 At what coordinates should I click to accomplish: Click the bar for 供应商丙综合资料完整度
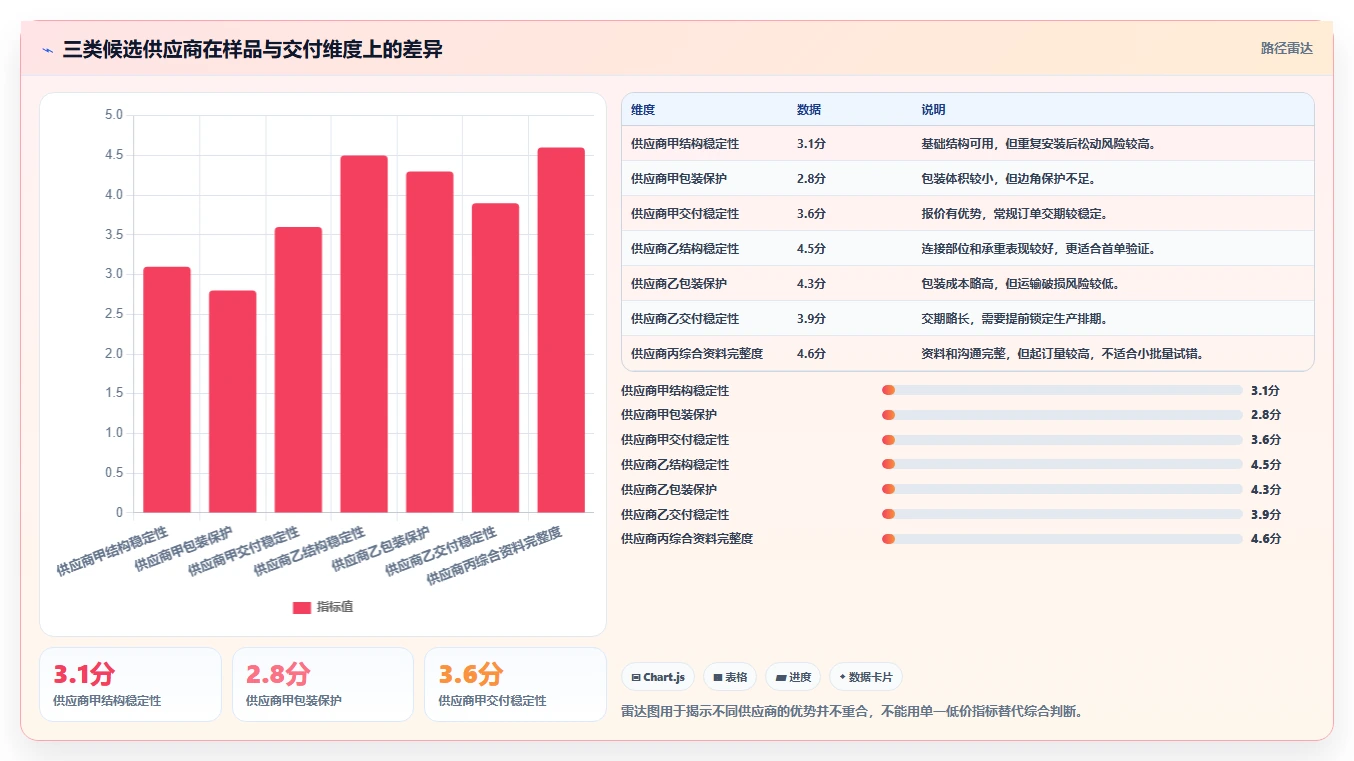pos(561,330)
